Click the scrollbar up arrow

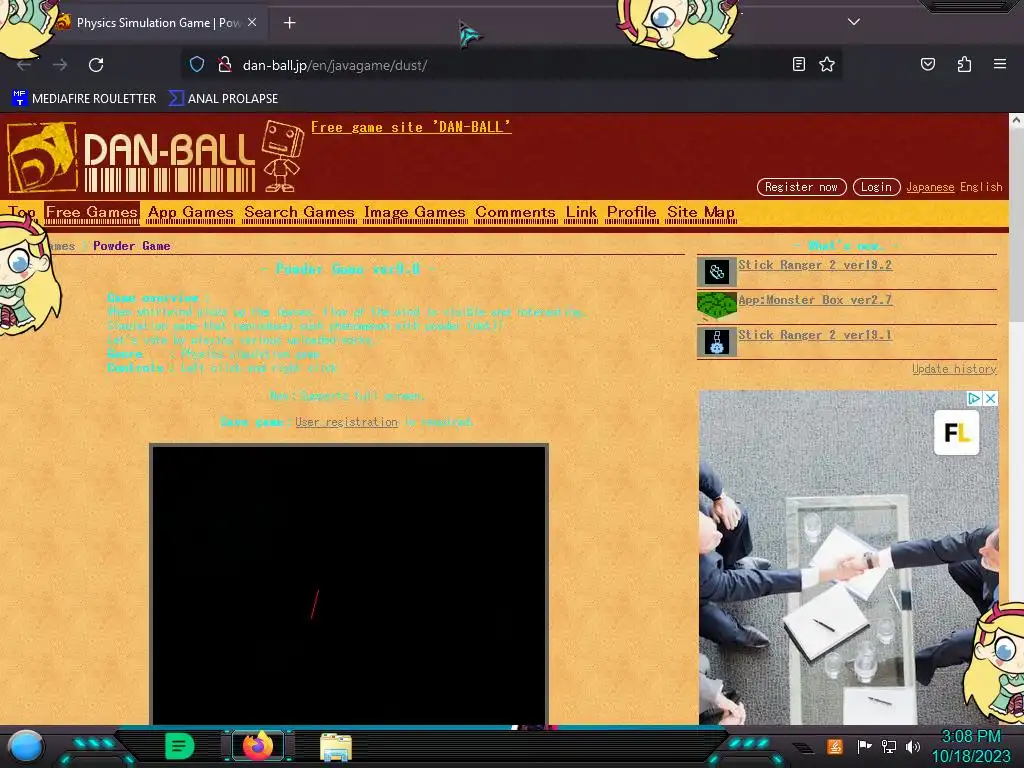(1016, 120)
